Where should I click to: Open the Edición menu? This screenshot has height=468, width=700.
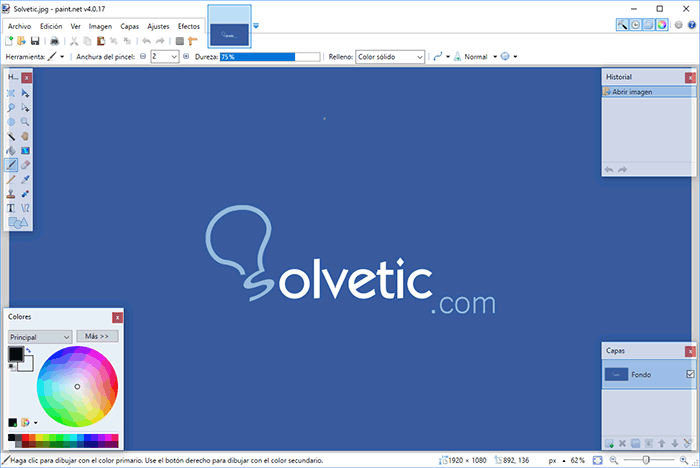(51, 26)
